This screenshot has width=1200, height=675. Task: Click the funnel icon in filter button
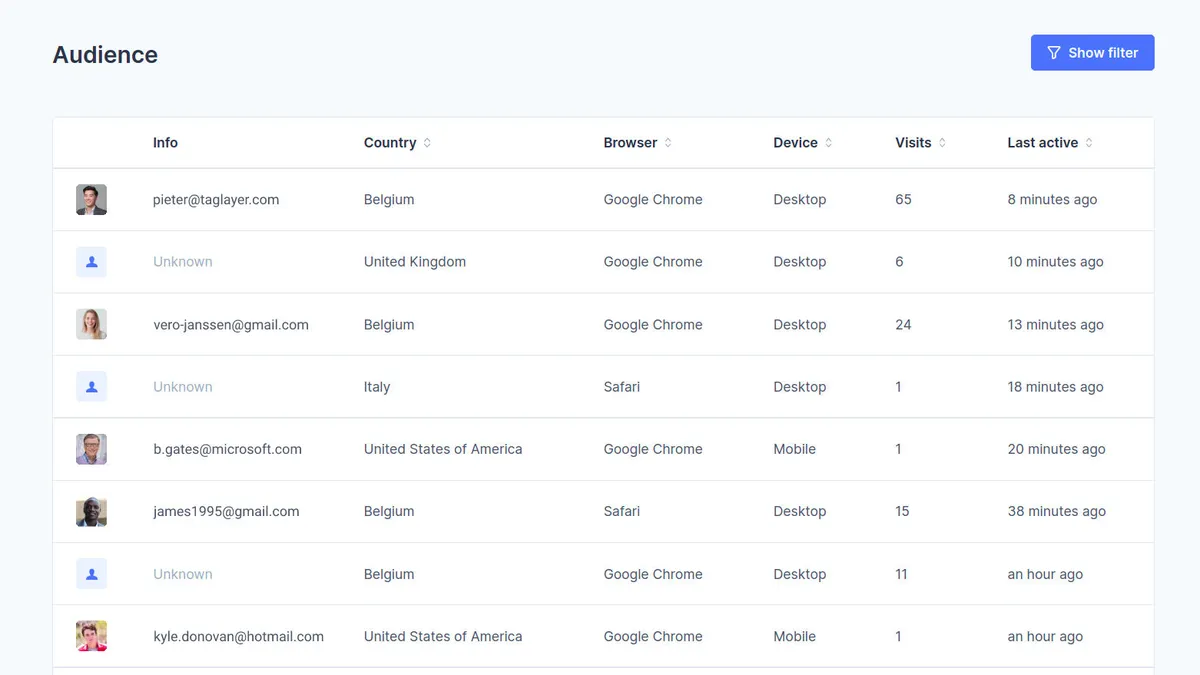click(1053, 53)
